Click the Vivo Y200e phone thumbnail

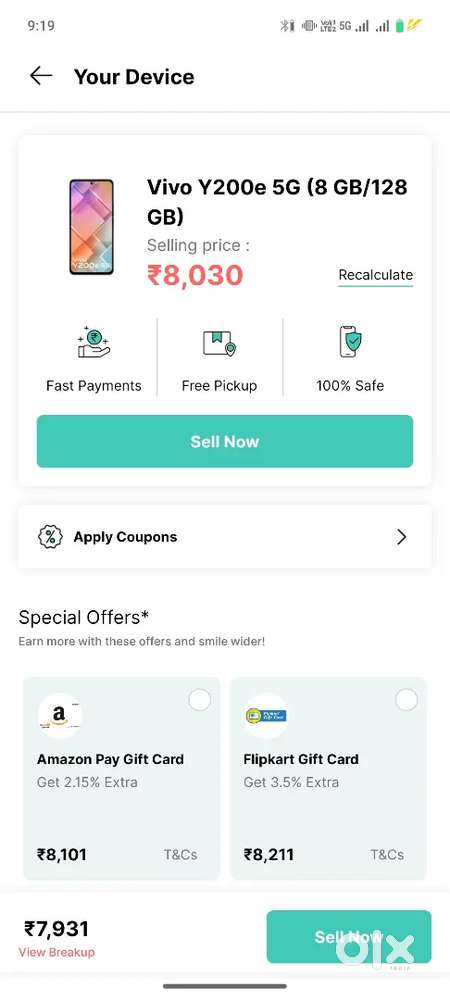pyautogui.click(x=92, y=227)
